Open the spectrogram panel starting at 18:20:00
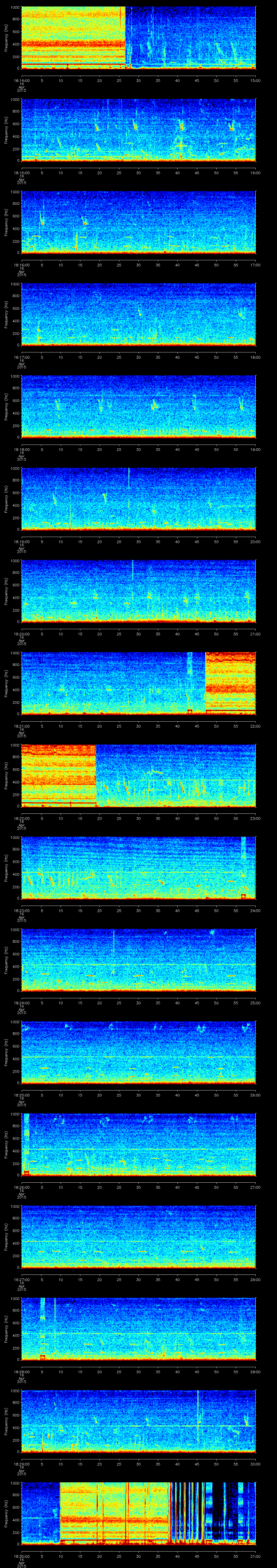 pos(138,591)
